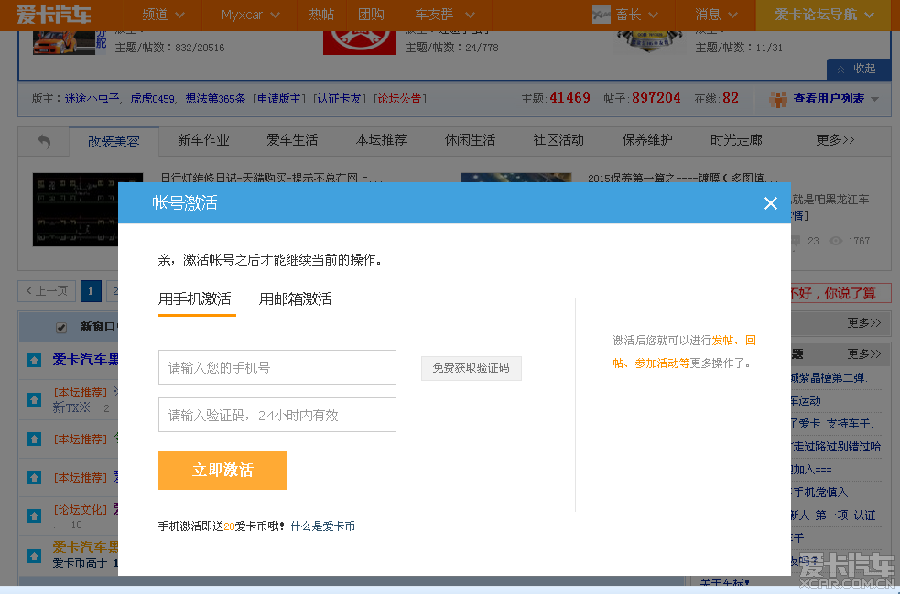Open the 日行灯维修日记 post title
The image size is (900, 594).
tap(271, 177)
